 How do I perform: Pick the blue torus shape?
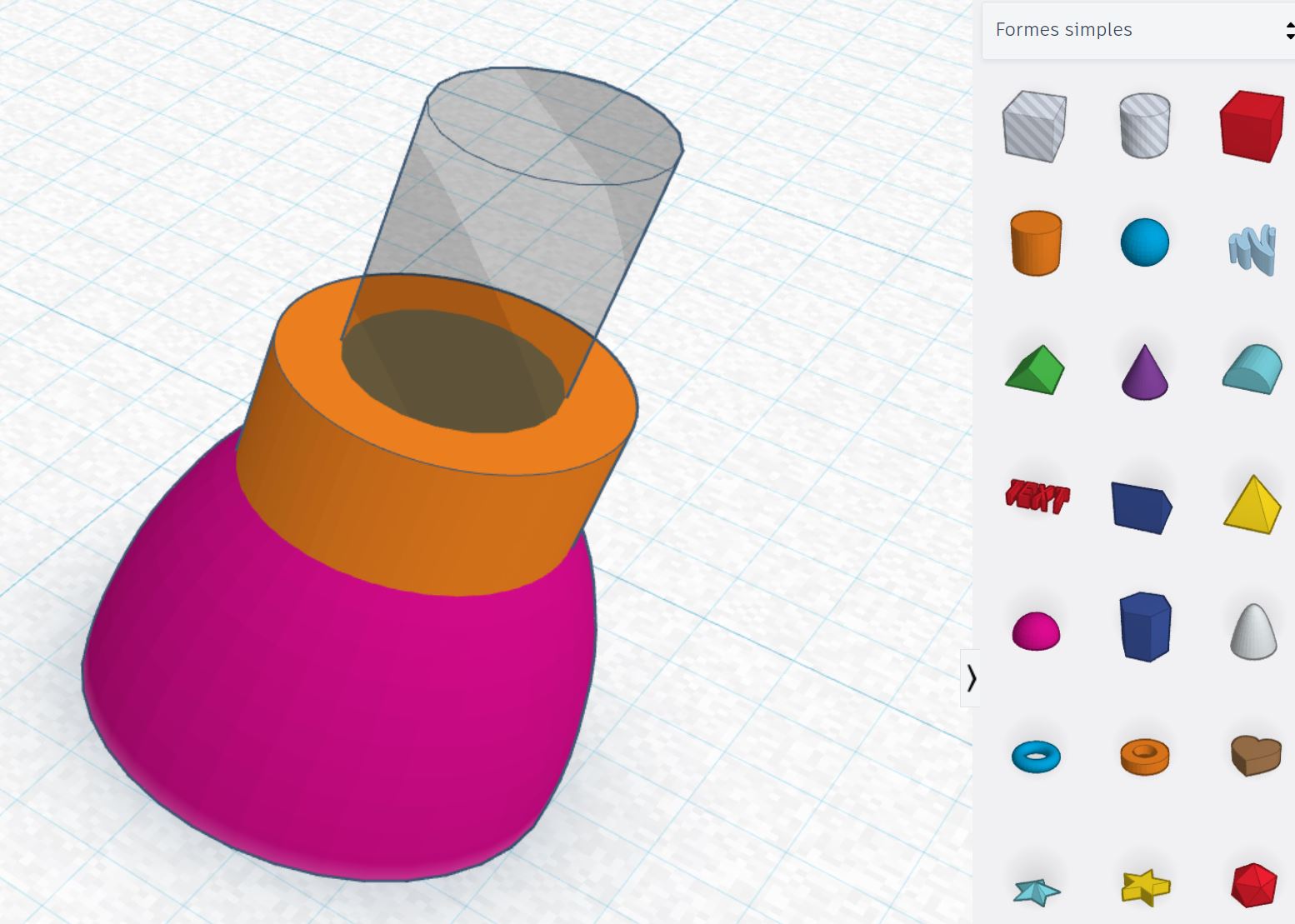[x=1036, y=757]
